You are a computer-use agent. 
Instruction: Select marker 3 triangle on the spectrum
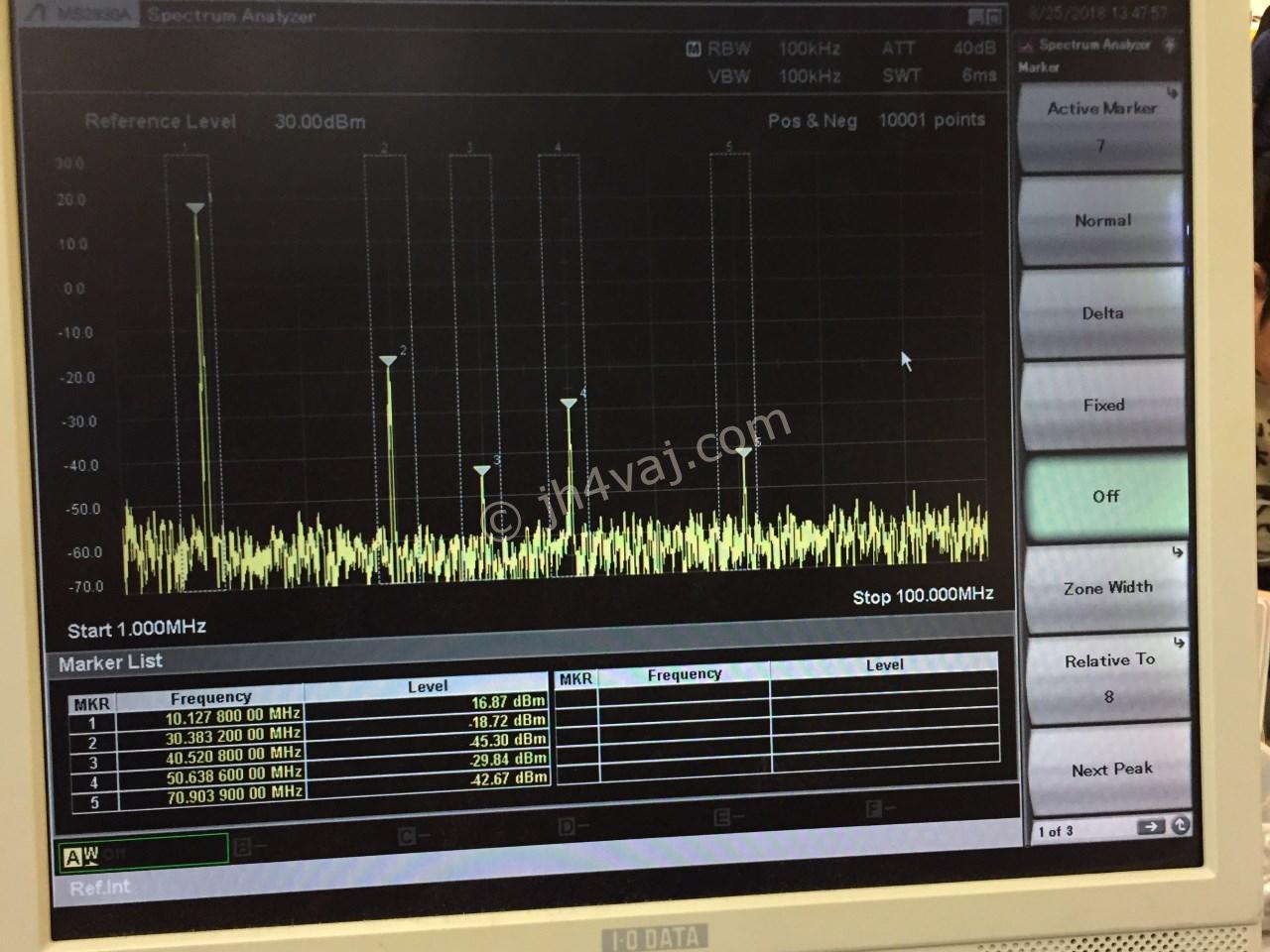tap(482, 471)
